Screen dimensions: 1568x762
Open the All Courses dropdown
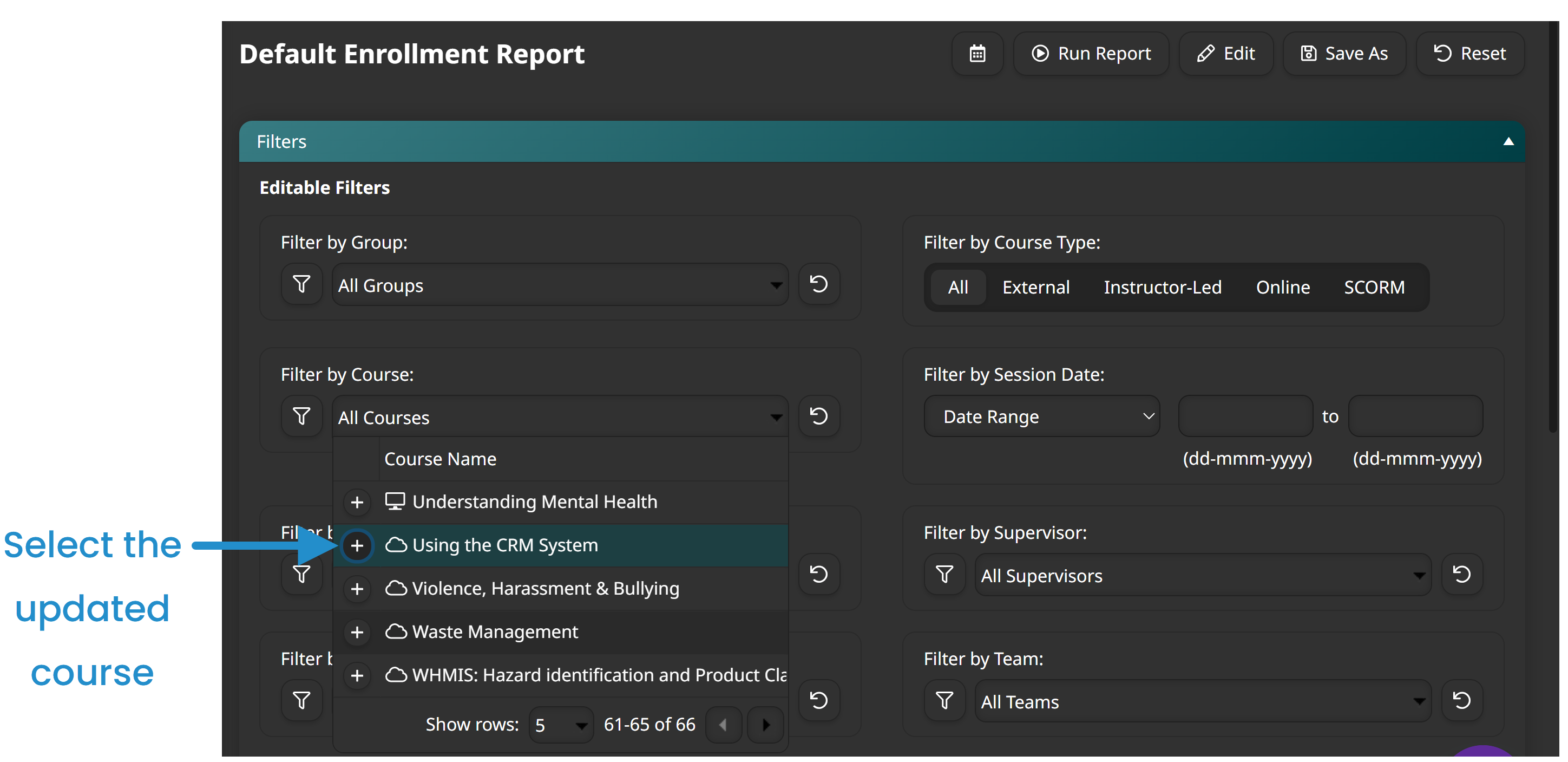point(560,416)
